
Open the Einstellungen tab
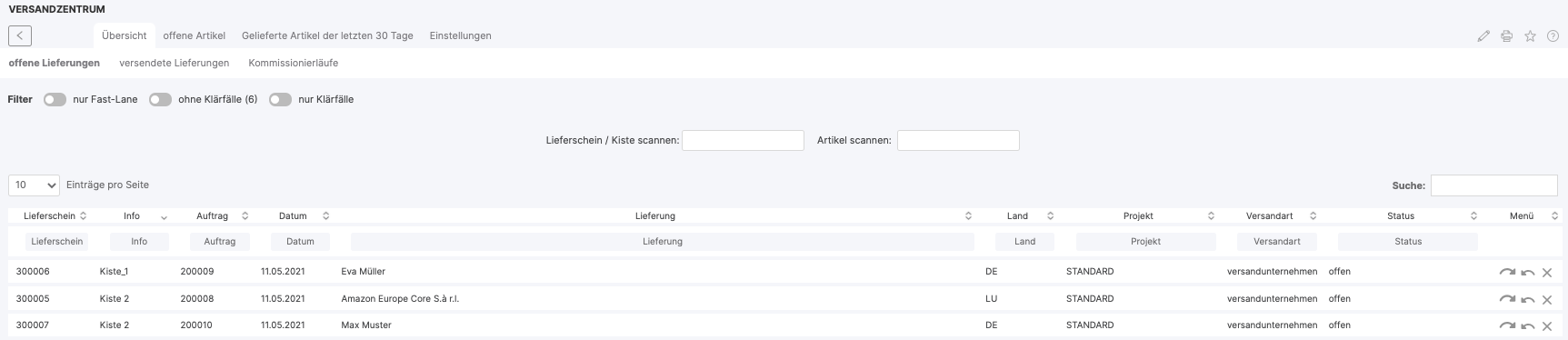[x=460, y=35]
